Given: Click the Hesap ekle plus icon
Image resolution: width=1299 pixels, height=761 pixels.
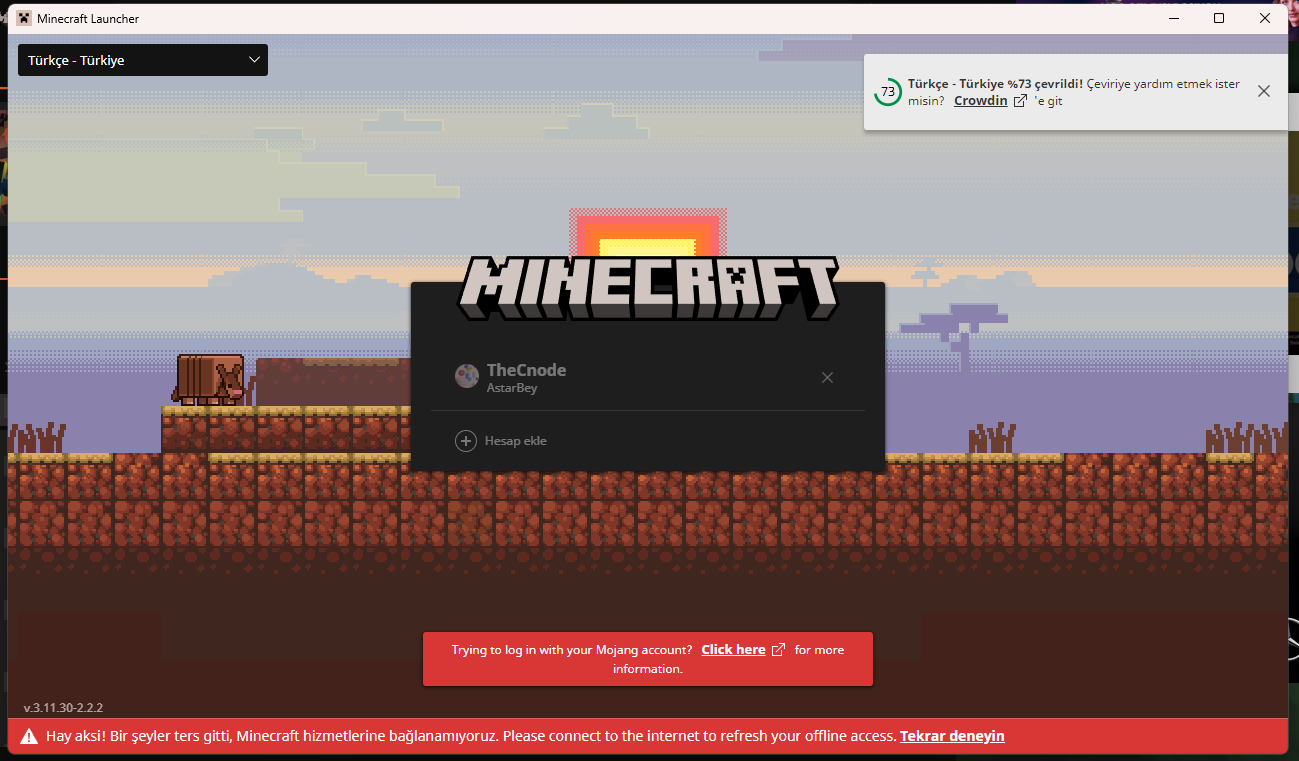Looking at the screenshot, I should (466, 441).
